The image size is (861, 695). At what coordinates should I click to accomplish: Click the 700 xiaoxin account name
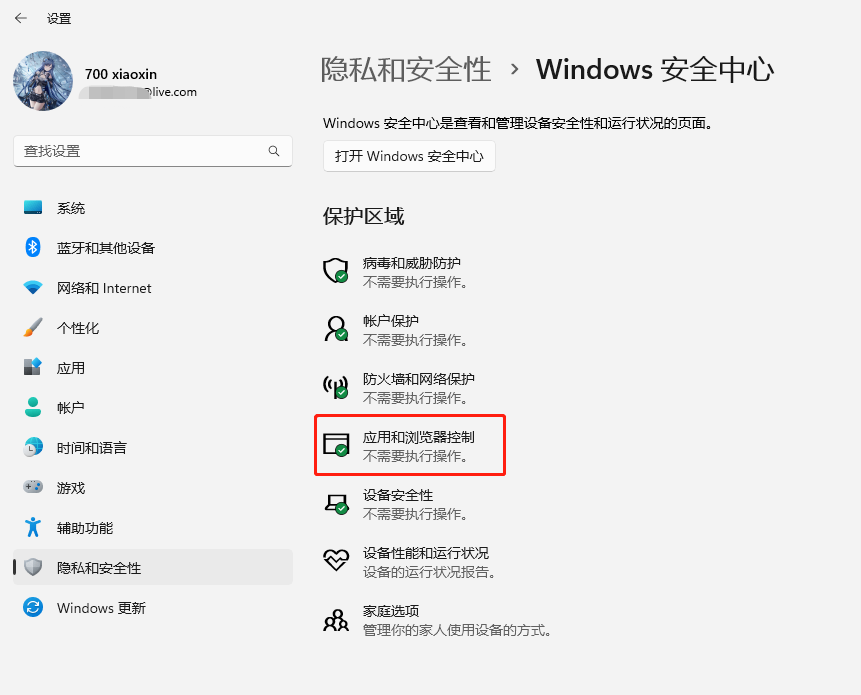[121, 74]
